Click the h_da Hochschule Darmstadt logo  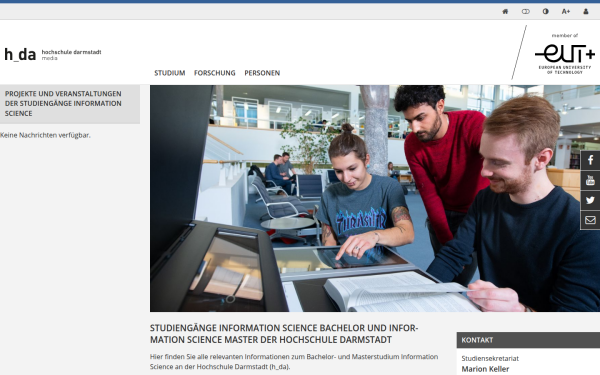coord(53,55)
